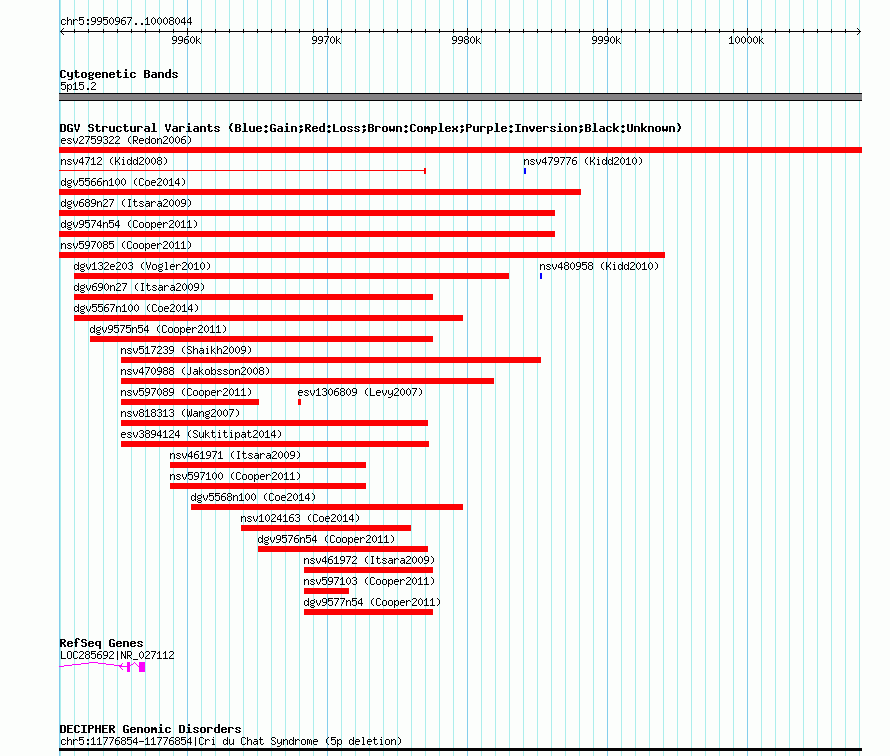Click nsv480958 (Kidd2010) label
This screenshot has height=756, width=890.
coord(599,266)
